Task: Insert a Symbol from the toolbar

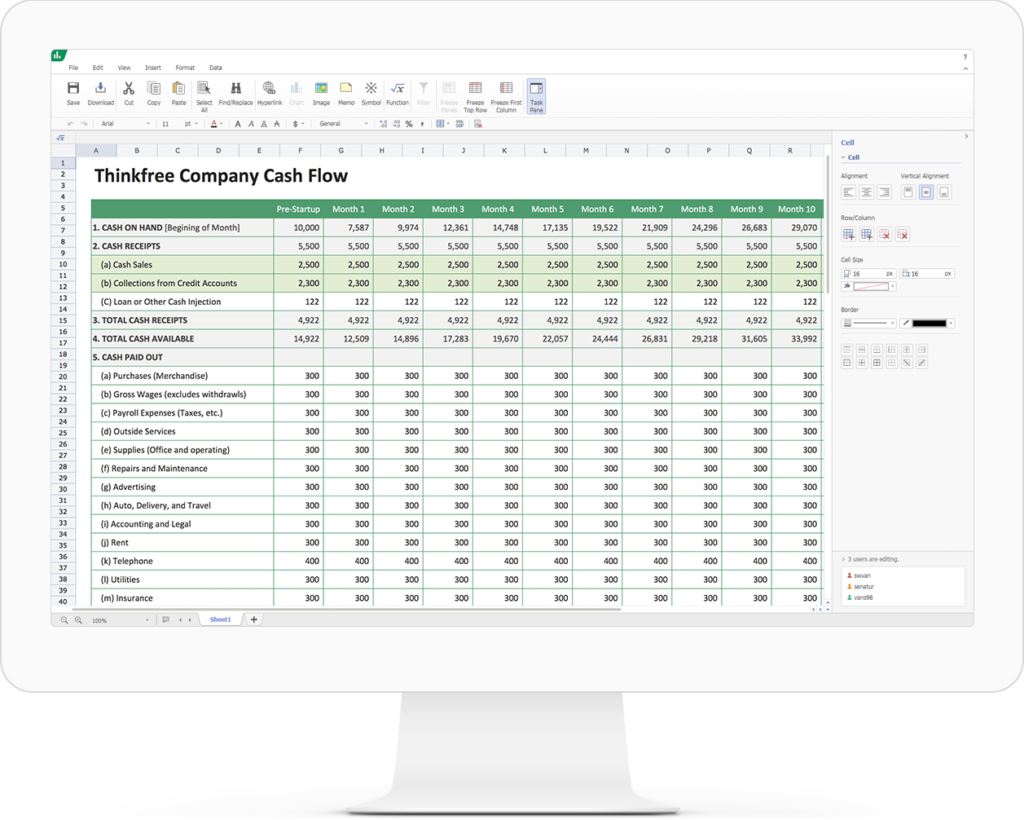Action: (371, 94)
